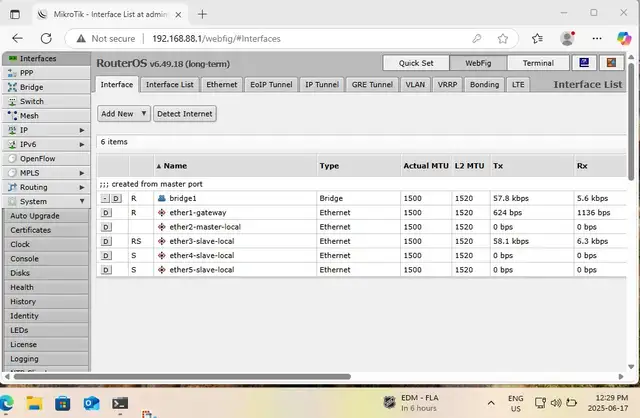Screen dimensions: 640x418
Task: Click the ether3-slave-local ethernet icon
Action: click(x=162, y=241)
